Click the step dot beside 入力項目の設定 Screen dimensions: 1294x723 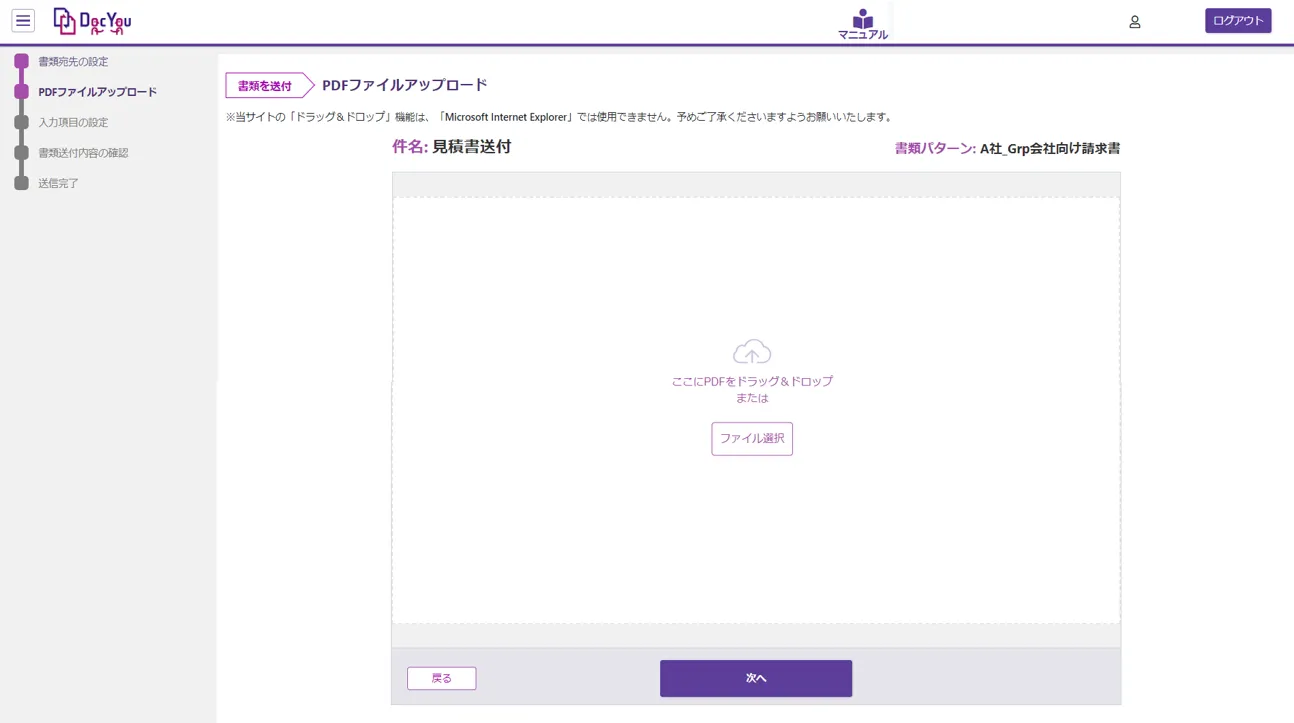(x=21, y=123)
